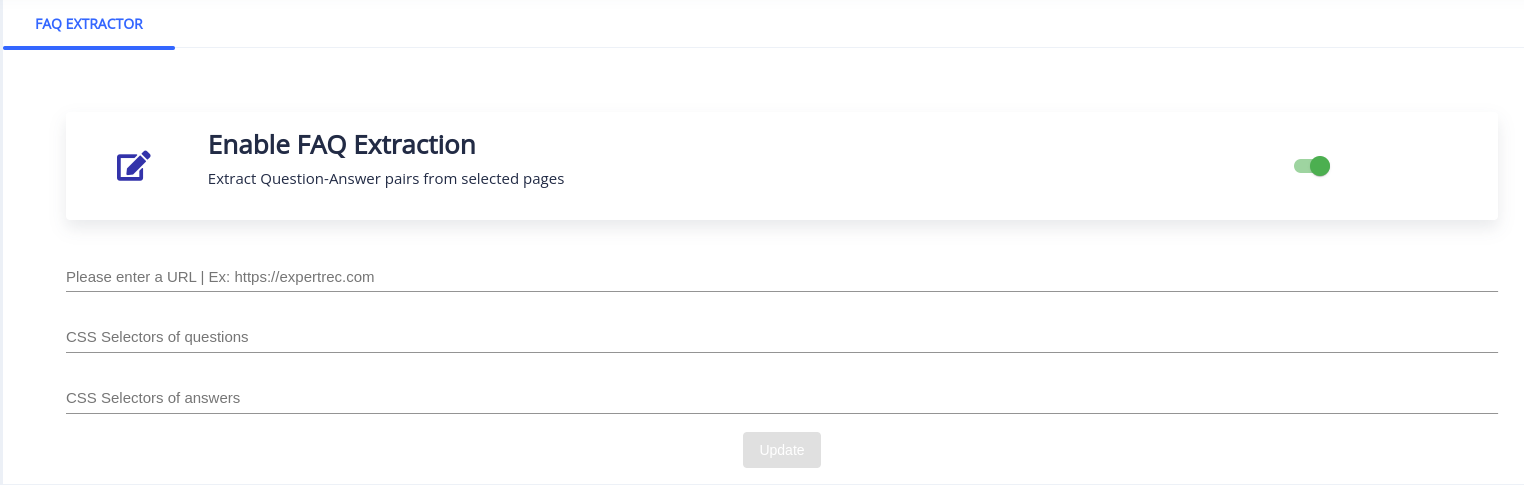
Task: Submit the form with the Update button
Action: (781, 450)
